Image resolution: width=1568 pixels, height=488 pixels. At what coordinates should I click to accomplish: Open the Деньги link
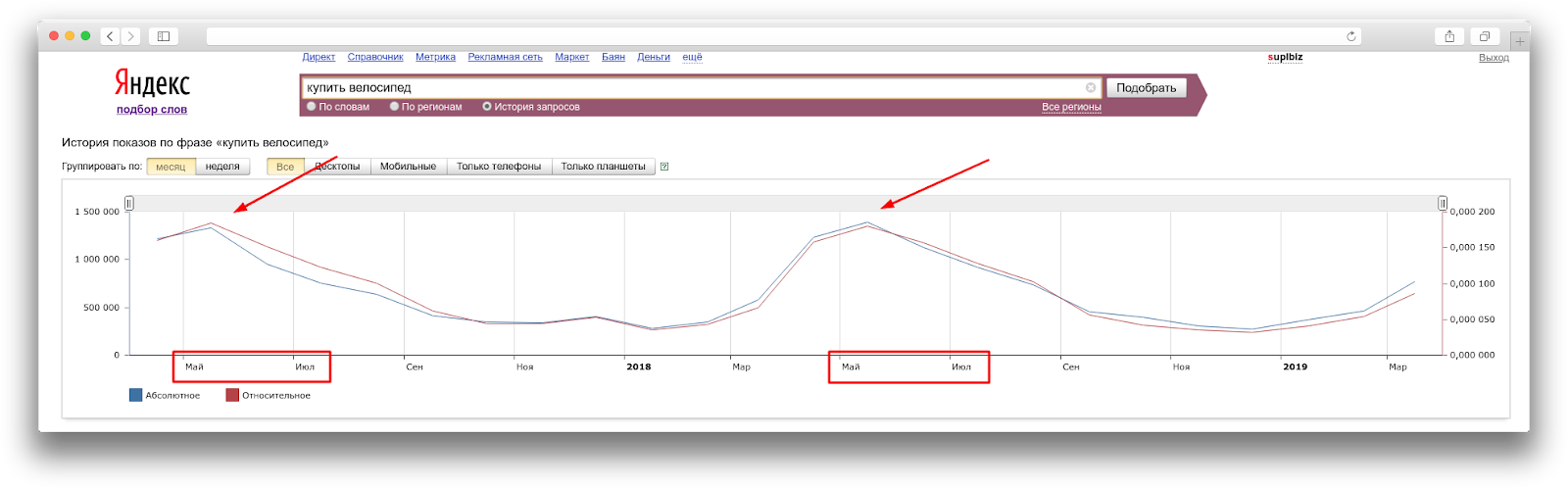pos(654,57)
